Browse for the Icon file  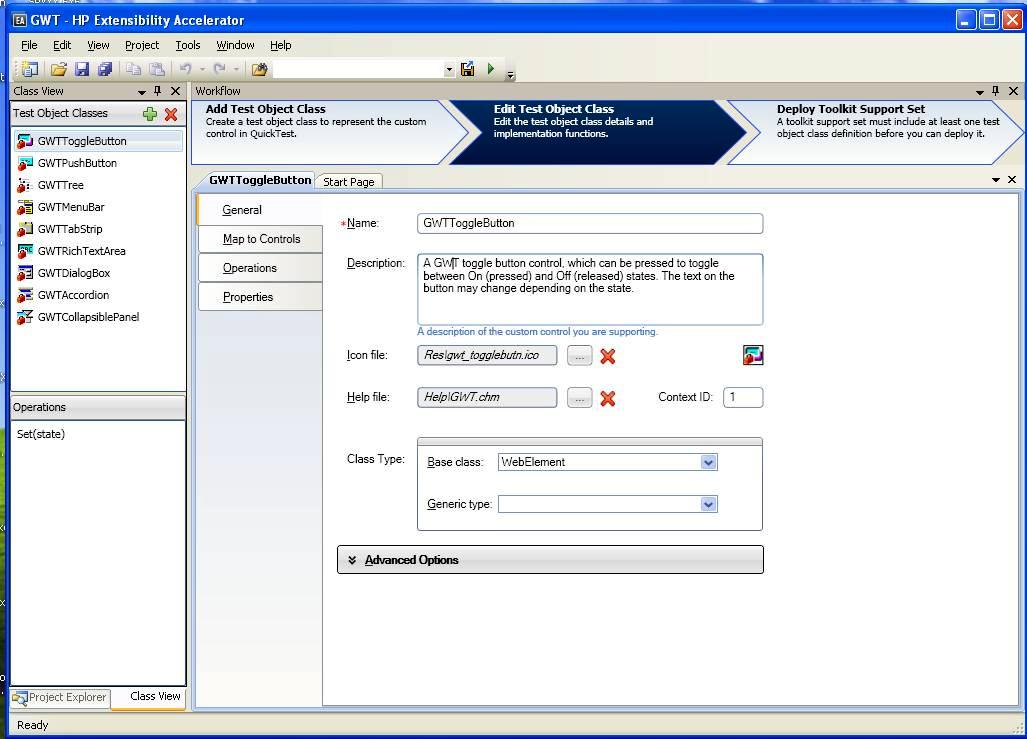580,356
